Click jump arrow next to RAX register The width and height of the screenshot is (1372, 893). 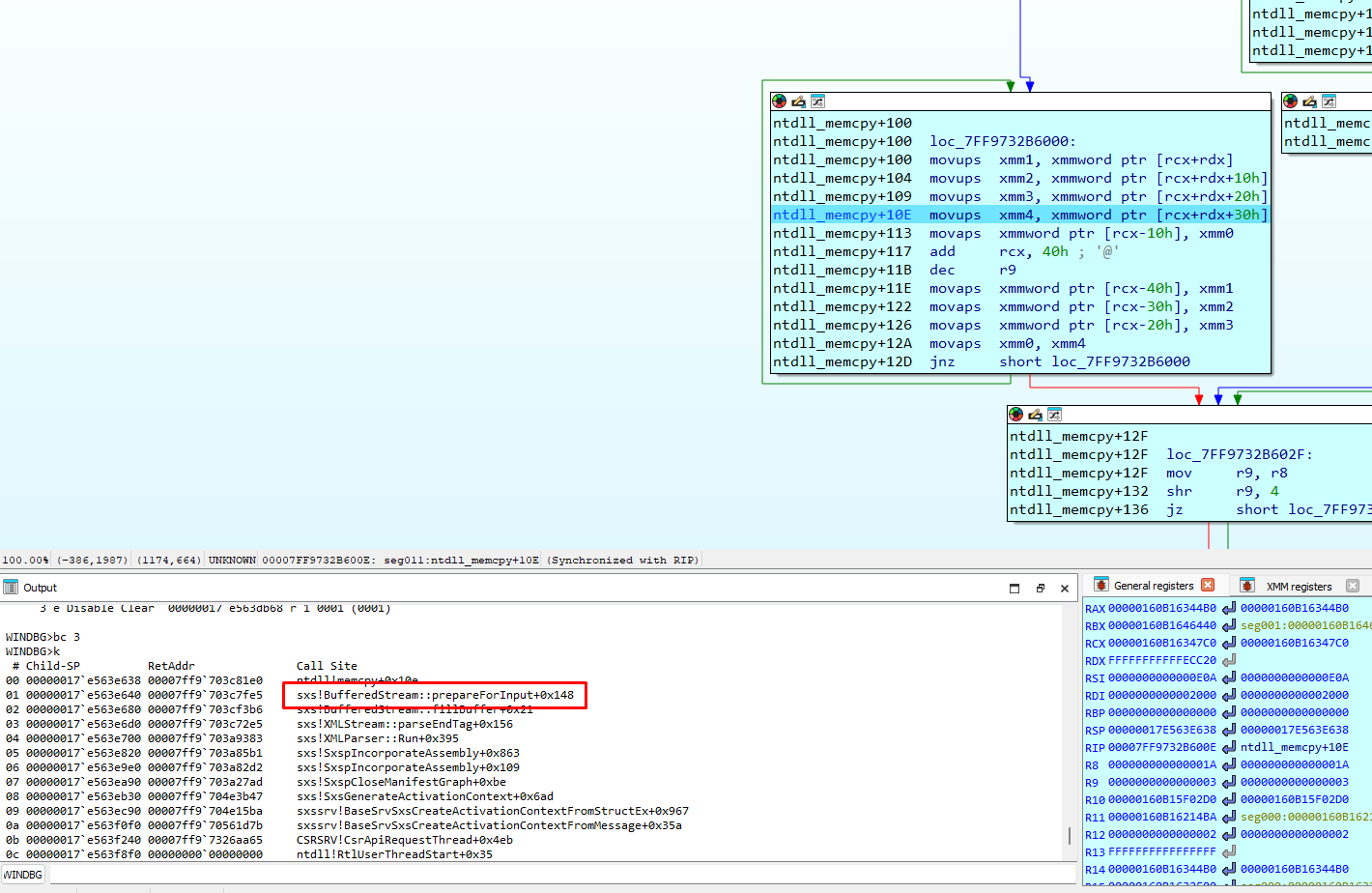[x=1228, y=608]
